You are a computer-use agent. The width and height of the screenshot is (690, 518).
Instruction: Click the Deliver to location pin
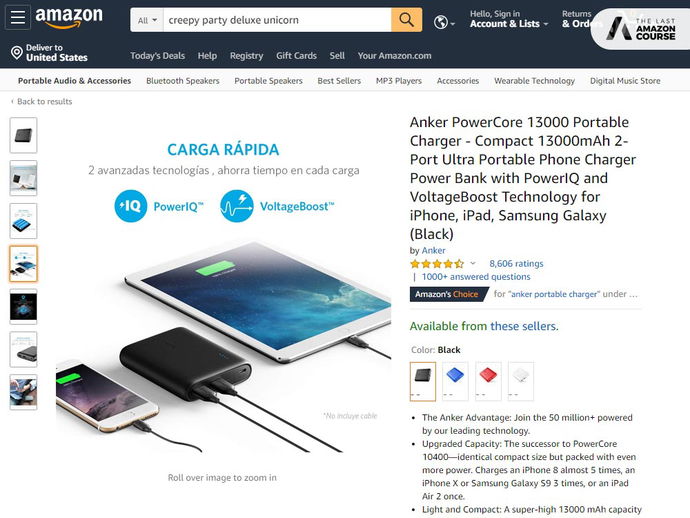point(17,52)
